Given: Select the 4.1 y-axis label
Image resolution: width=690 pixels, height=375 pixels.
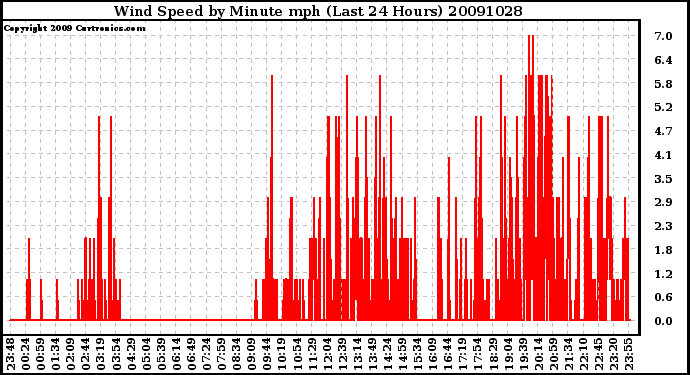Looking at the screenshot, I should (x=663, y=155).
